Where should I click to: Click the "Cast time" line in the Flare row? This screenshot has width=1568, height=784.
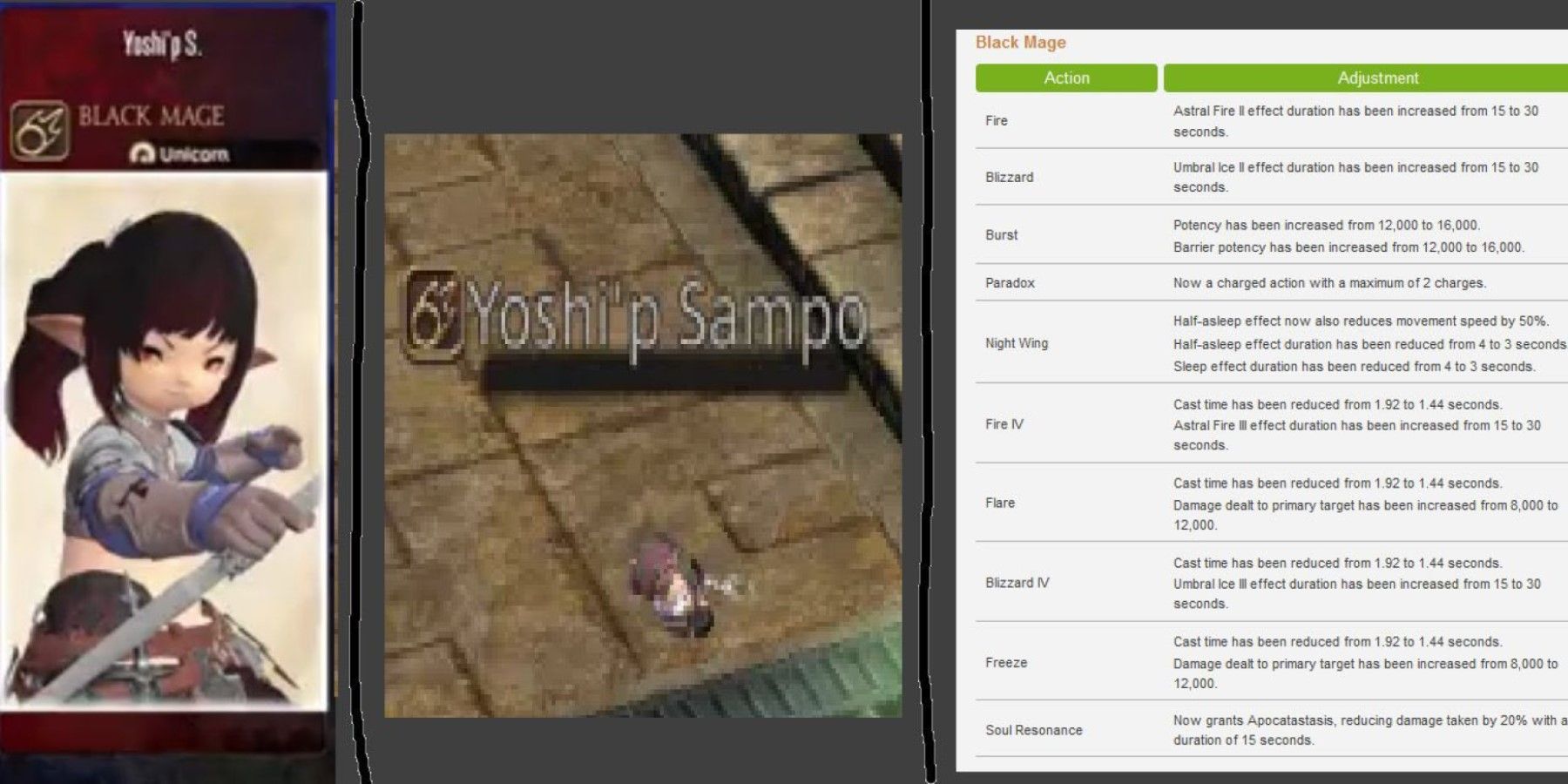point(1338,483)
